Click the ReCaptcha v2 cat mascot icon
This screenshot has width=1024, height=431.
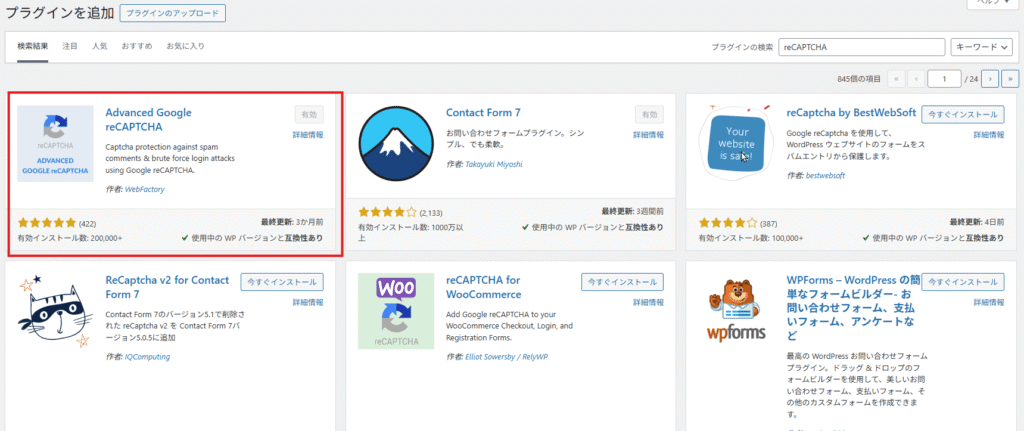[56, 311]
